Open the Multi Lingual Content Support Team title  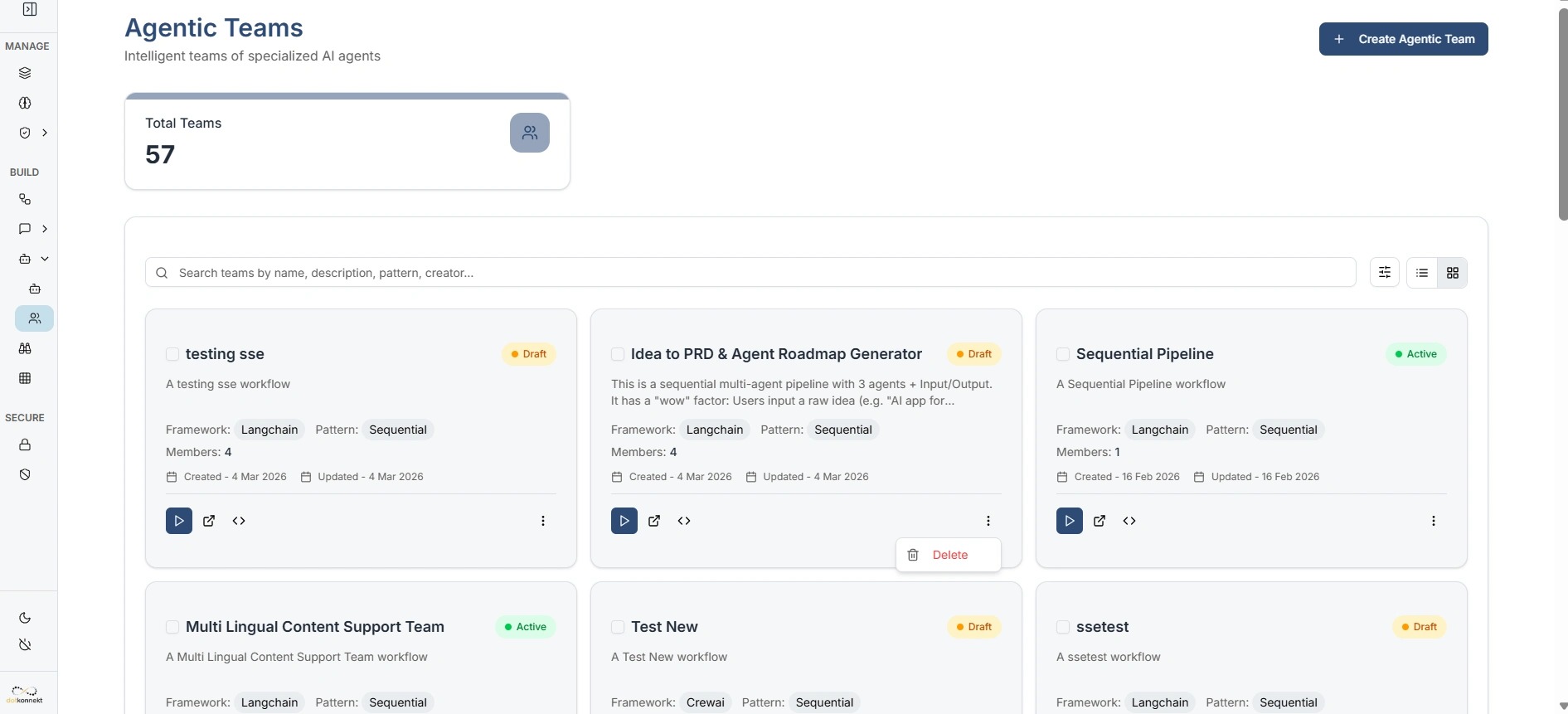pyautogui.click(x=315, y=627)
